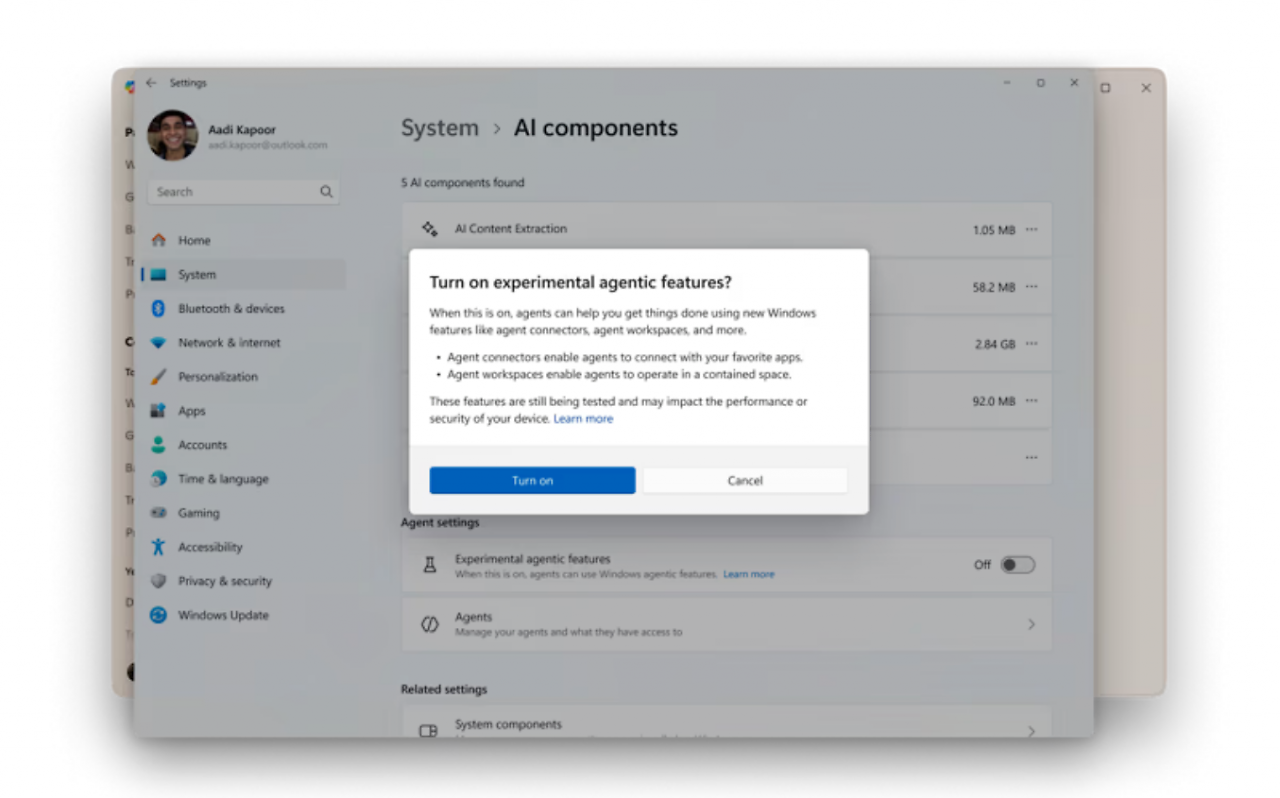The height and width of the screenshot is (798, 1280).
Task: Click the AI Content Extraction sparkle icon
Action: point(430,229)
